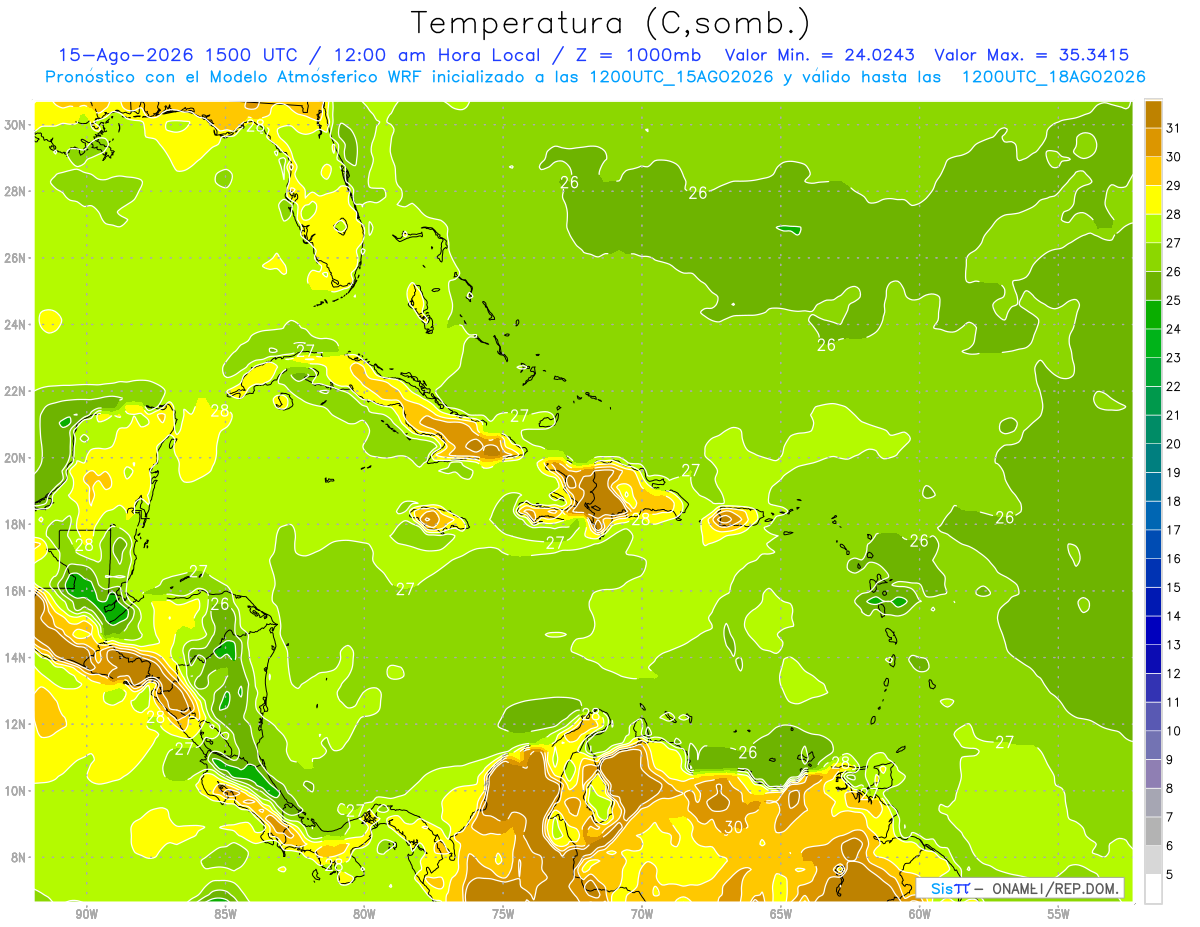Click colorbar legend value 13
The height and width of the screenshot is (927, 1200).
tap(1174, 645)
